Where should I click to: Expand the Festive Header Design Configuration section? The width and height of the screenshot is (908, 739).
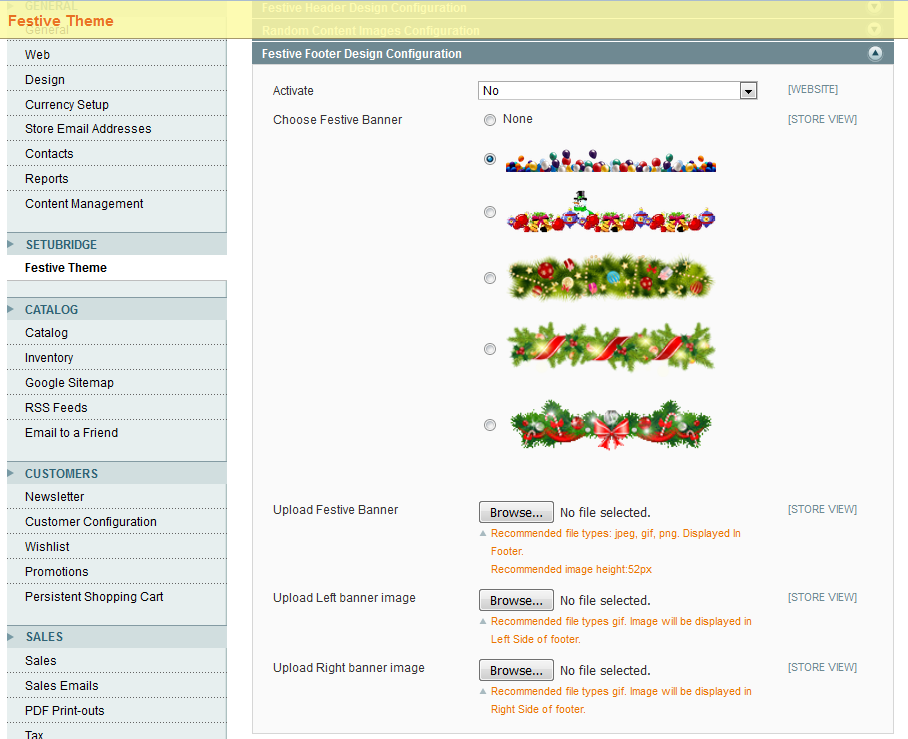[x=875, y=7]
